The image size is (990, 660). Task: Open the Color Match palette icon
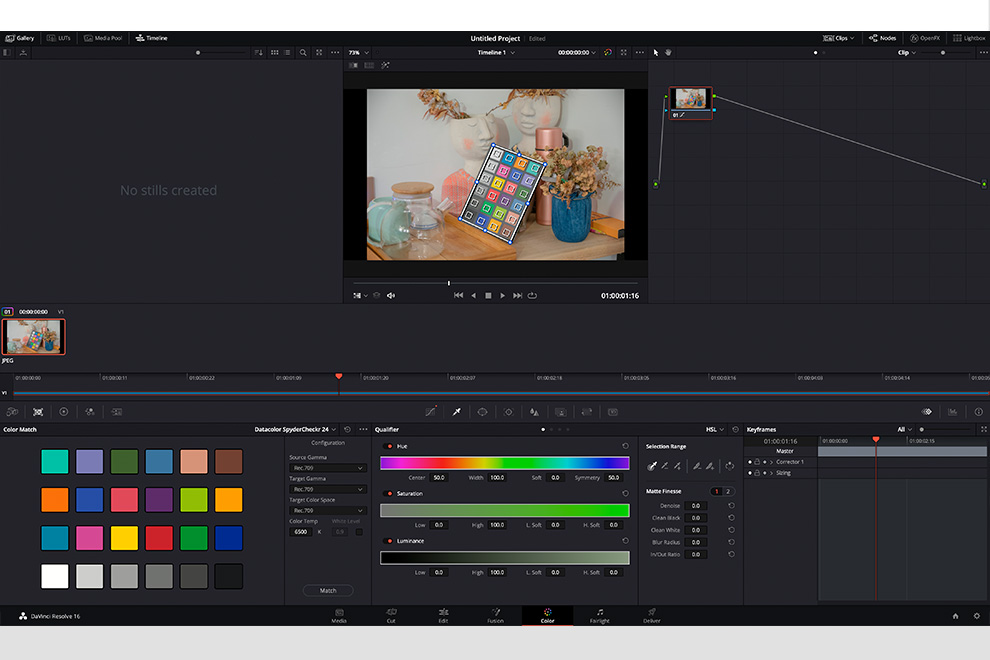pyautogui.click(x=38, y=412)
